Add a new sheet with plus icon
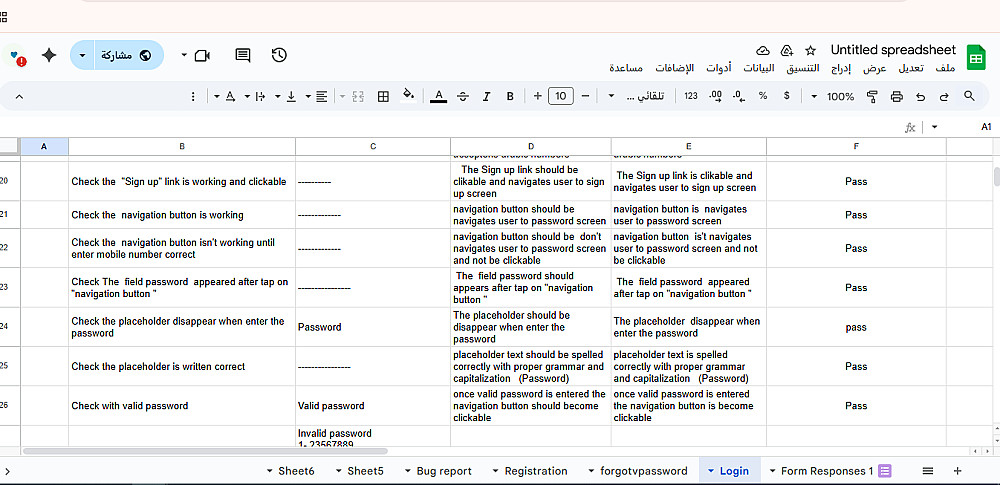 (x=957, y=471)
